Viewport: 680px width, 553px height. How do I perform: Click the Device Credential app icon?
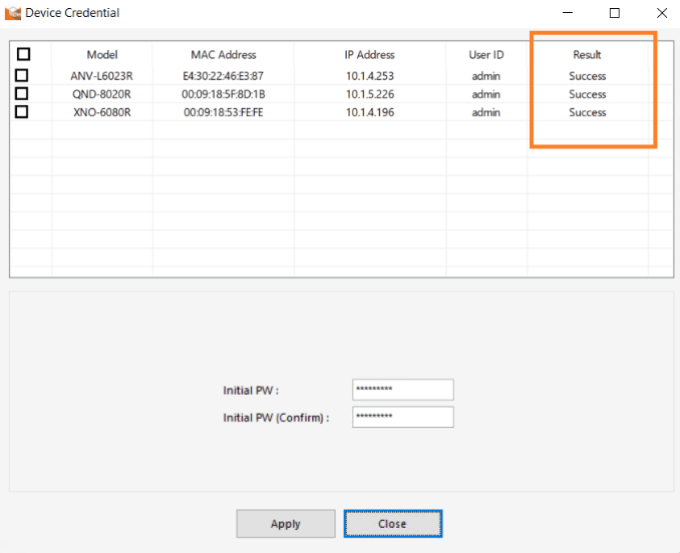pyautogui.click(x=12, y=13)
